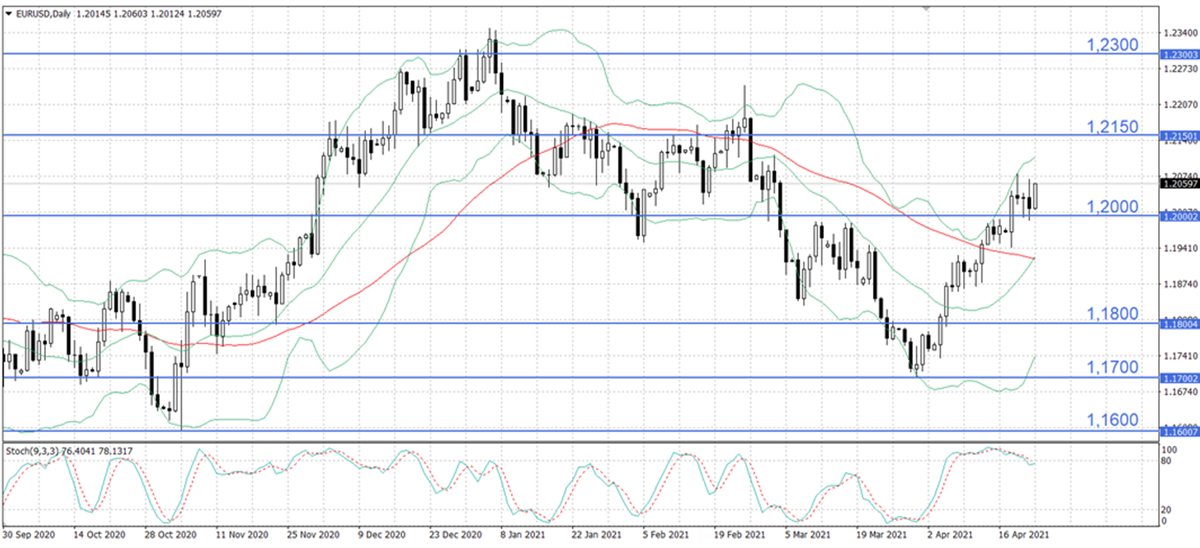Click the 1.16007 price tag on axis

coord(1178,431)
